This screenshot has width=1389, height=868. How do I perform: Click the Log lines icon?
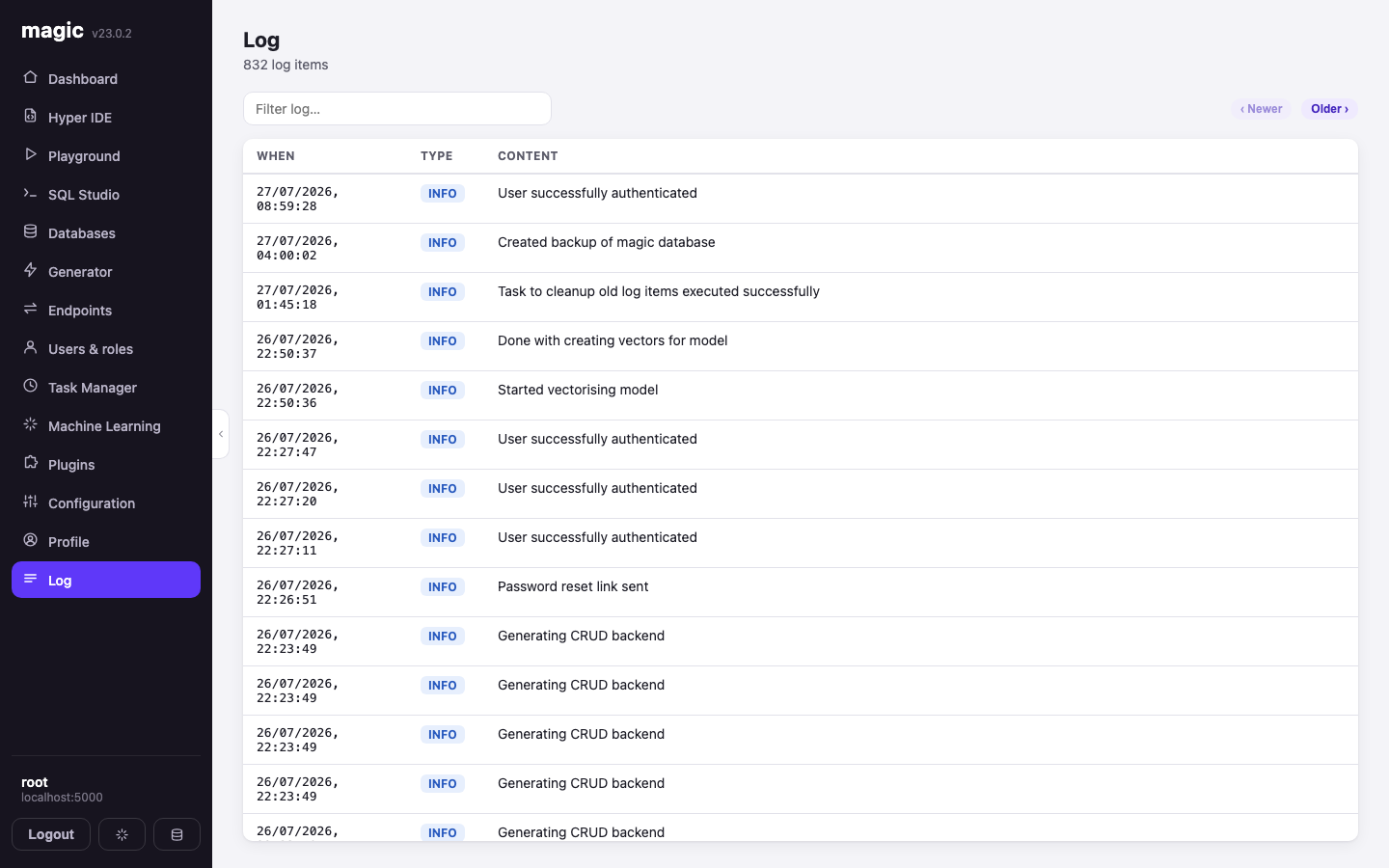(x=30, y=579)
